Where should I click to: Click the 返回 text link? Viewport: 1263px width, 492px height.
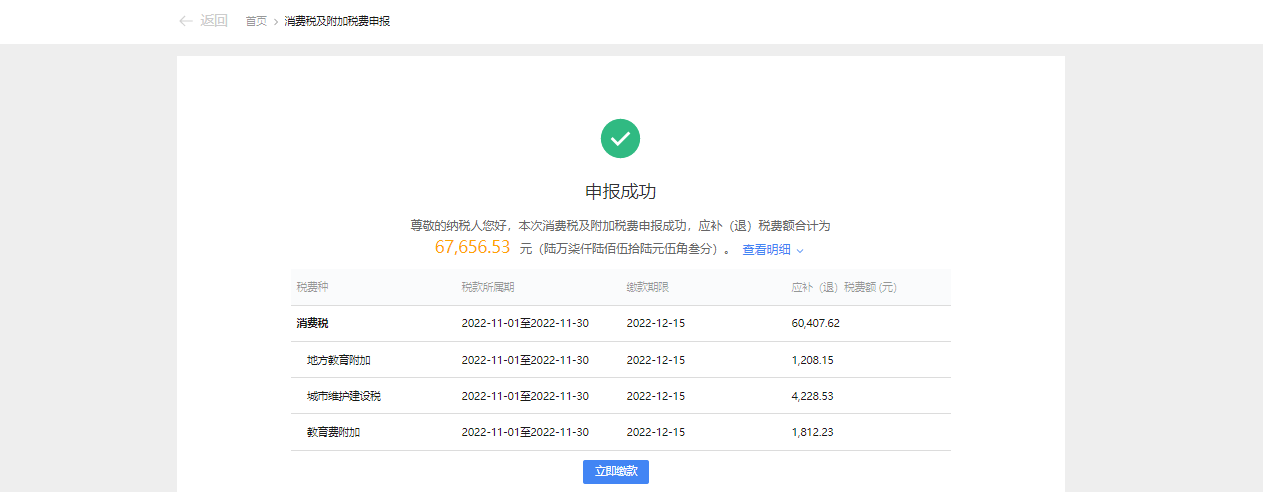click(214, 21)
